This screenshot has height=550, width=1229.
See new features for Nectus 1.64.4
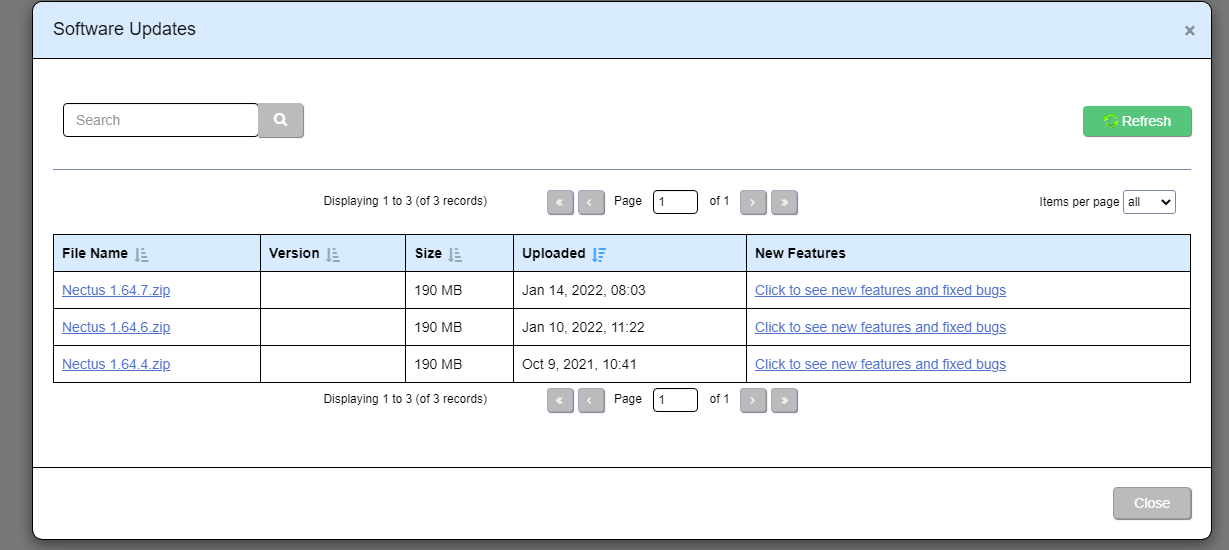880,364
